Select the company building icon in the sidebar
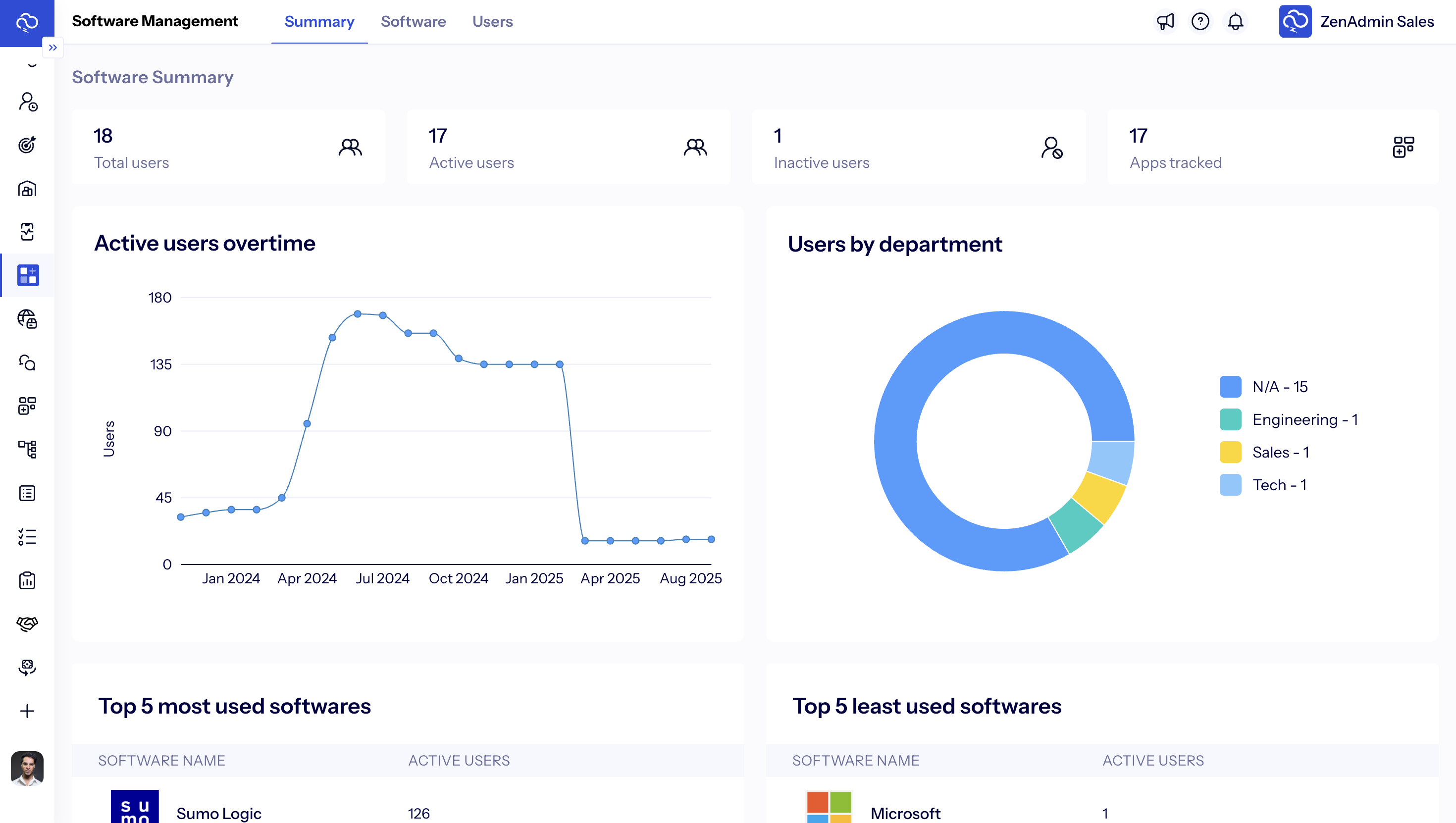 pyautogui.click(x=27, y=189)
